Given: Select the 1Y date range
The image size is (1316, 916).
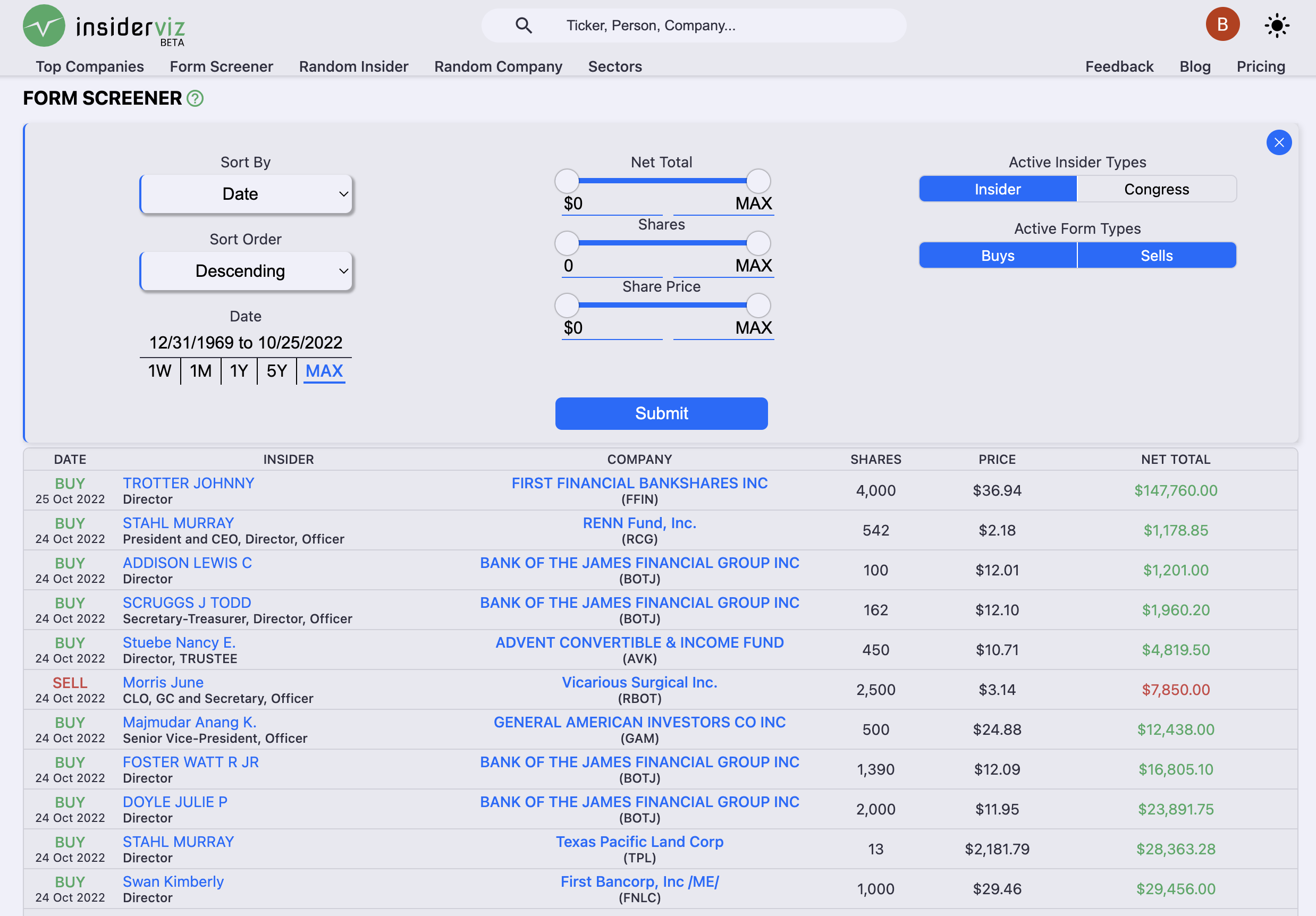Looking at the screenshot, I should pyautogui.click(x=239, y=371).
